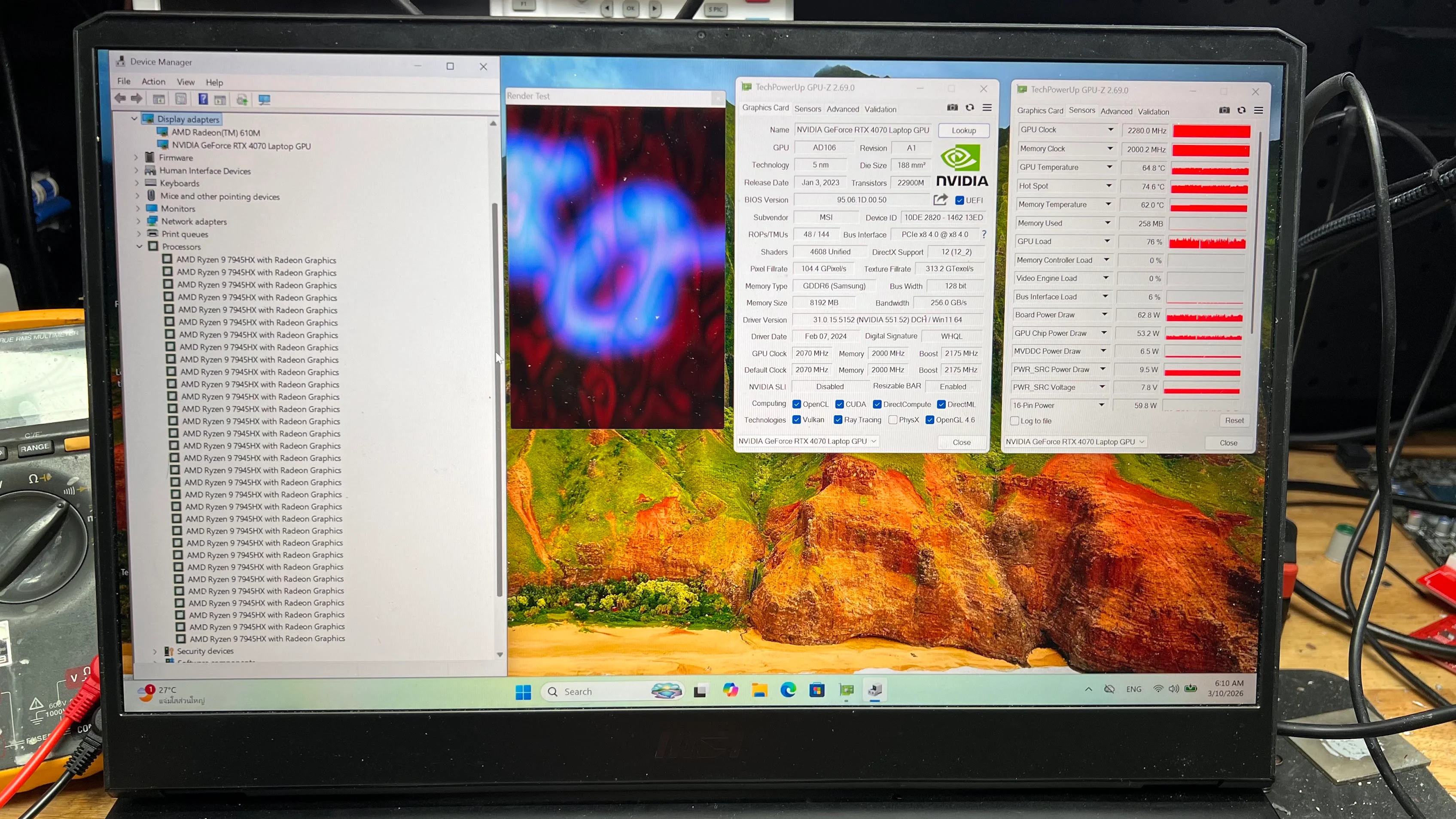Open the GPU Temperature sensor dropdown arrow

pos(1109,167)
